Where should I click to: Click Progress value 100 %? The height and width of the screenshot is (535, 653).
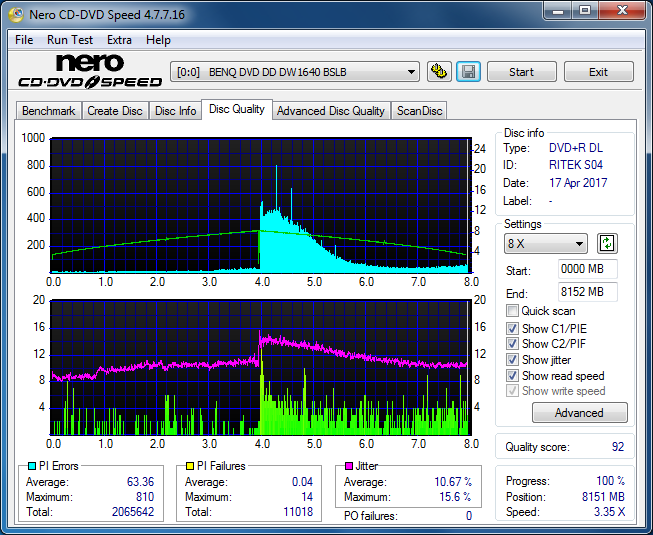pos(611,481)
